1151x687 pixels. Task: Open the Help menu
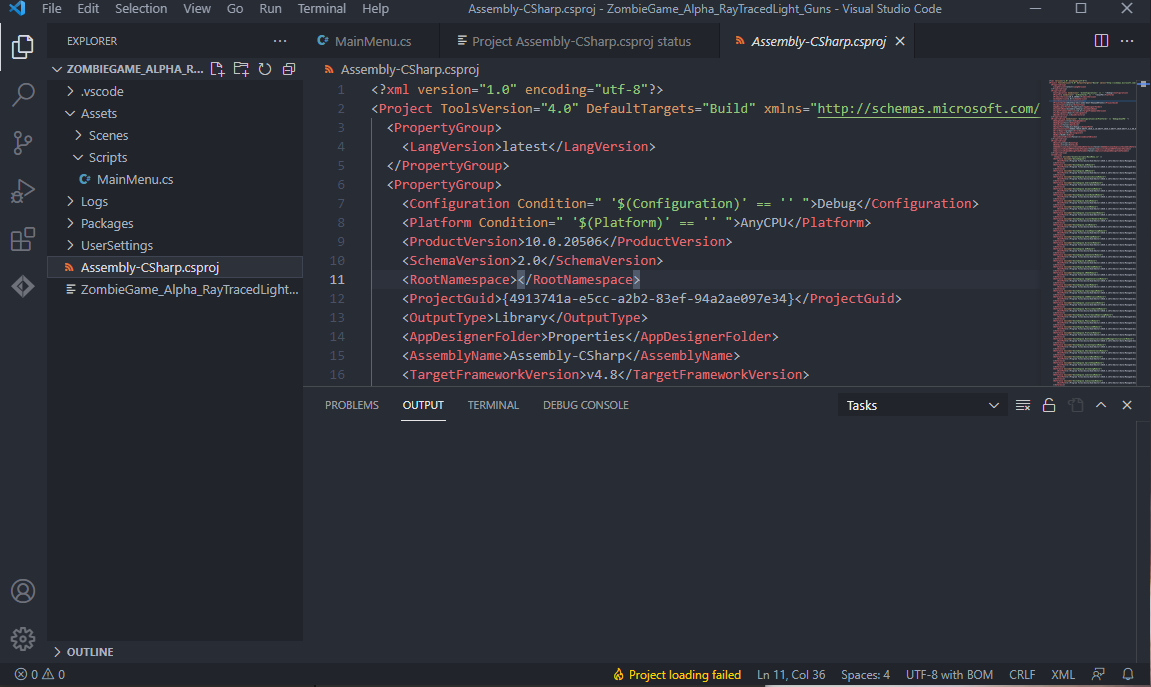[x=375, y=9]
